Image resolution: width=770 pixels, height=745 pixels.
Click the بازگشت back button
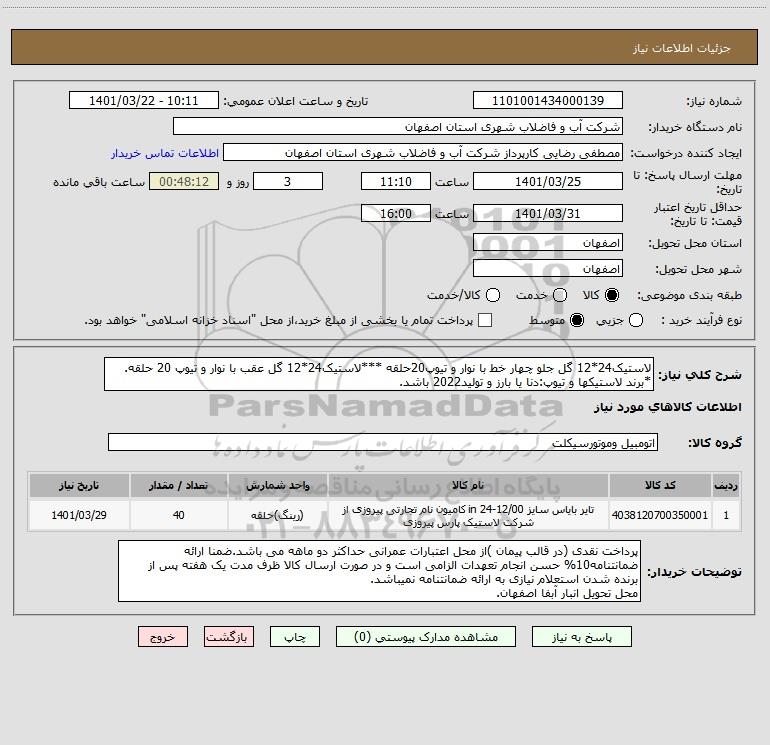[x=229, y=636]
